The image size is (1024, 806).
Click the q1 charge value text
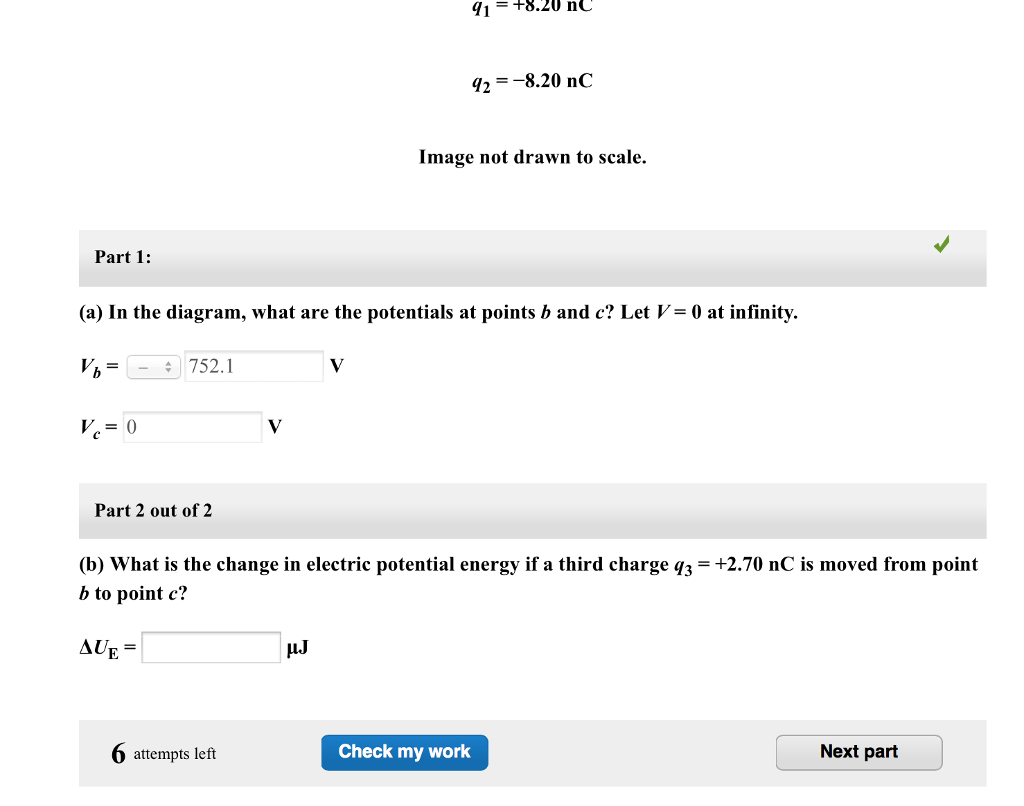[x=532, y=8]
